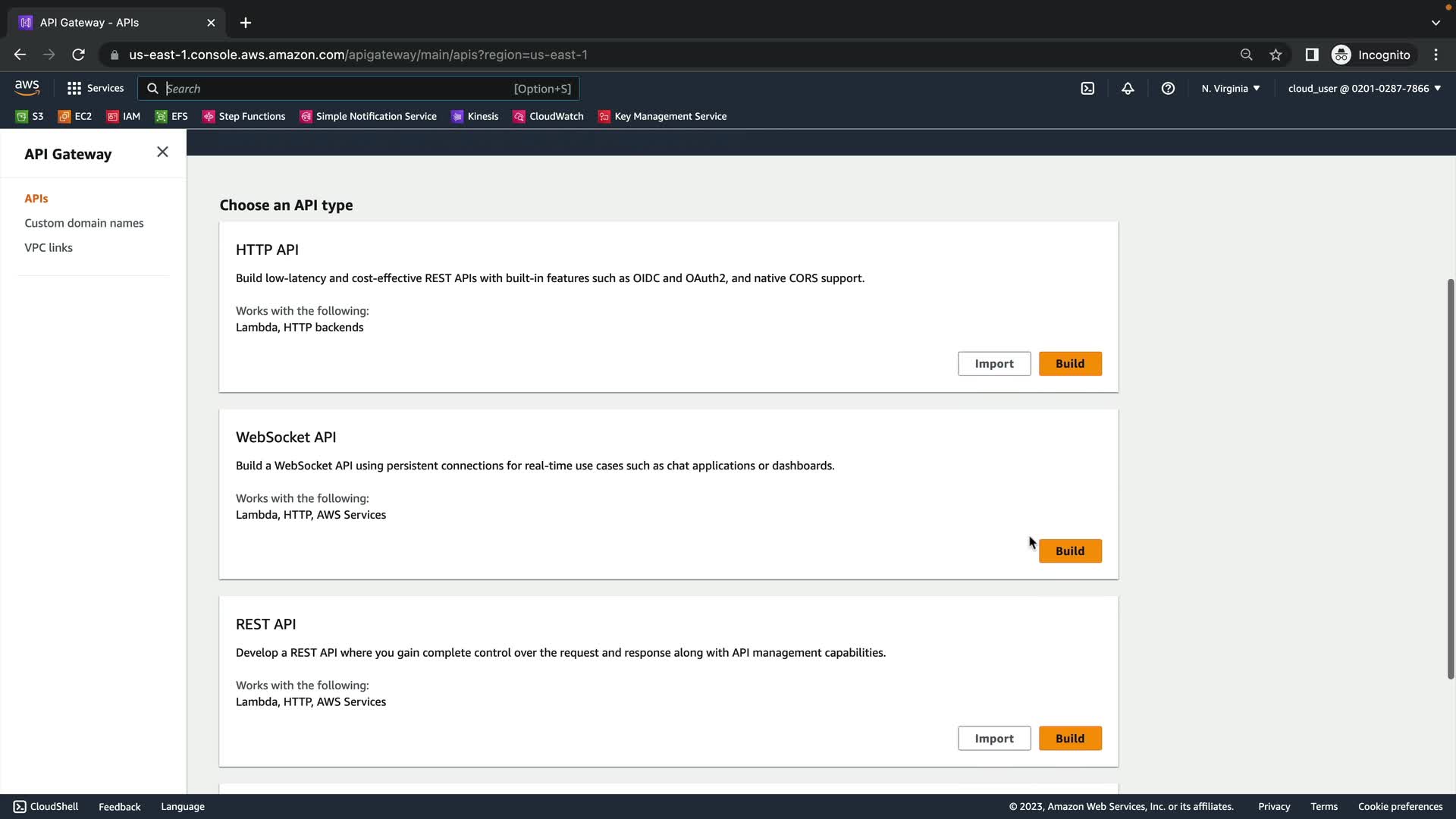Open the S3 bookmark shortcut
Image resolution: width=1456 pixels, height=819 pixels.
pos(30,116)
